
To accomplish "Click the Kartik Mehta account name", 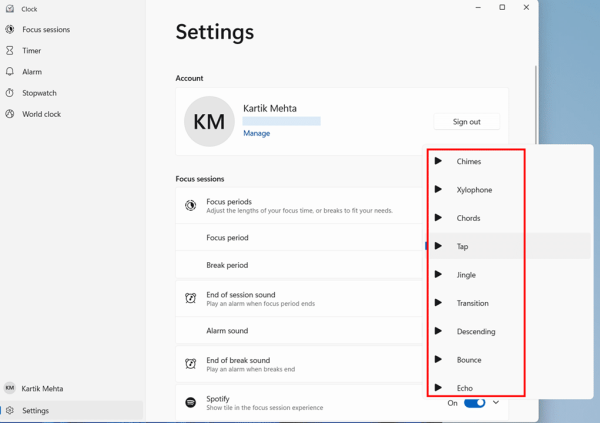I will pyautogui.click(x=270, y=108).
